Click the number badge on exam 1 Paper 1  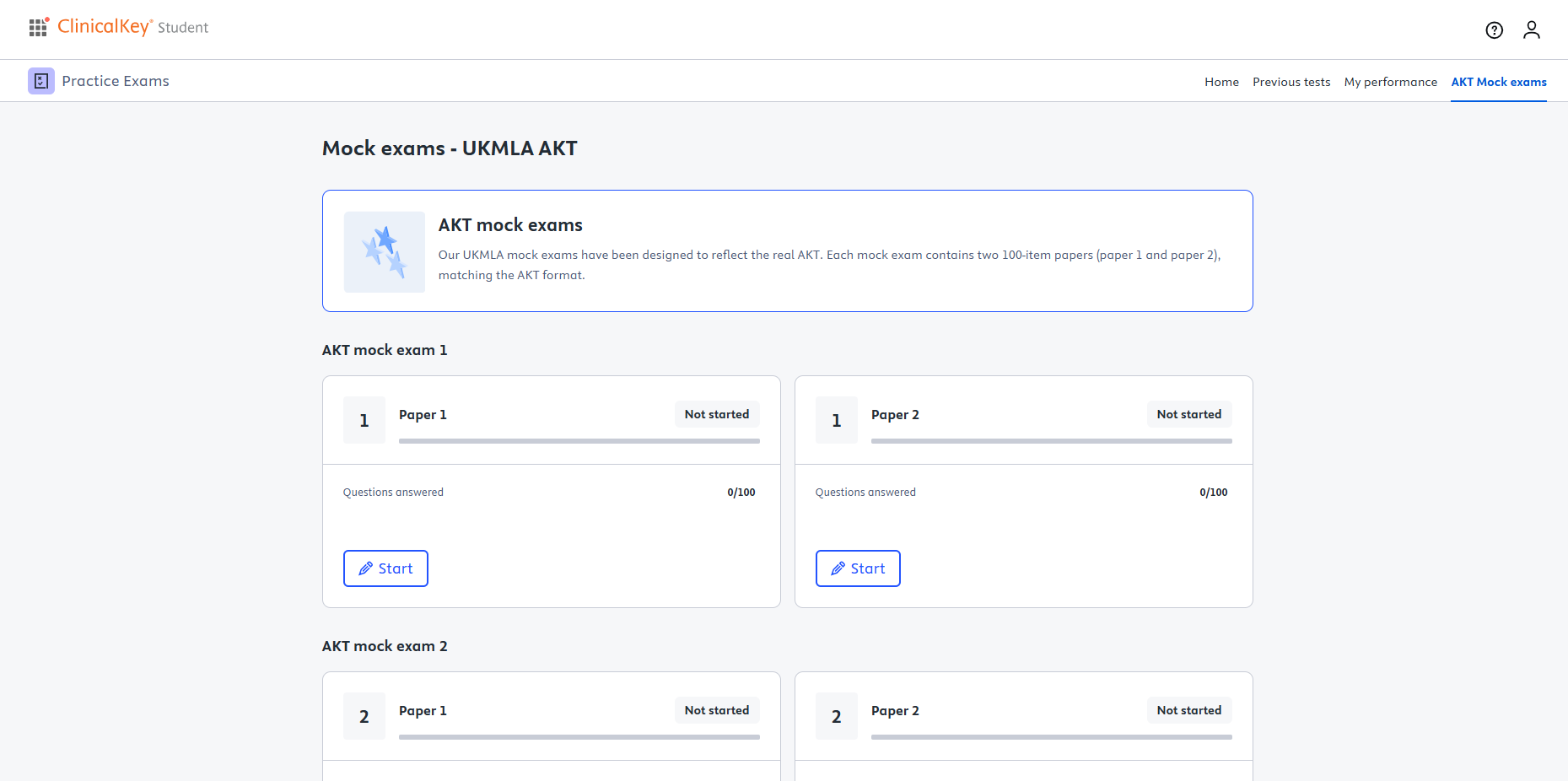(x=364, y=420)
